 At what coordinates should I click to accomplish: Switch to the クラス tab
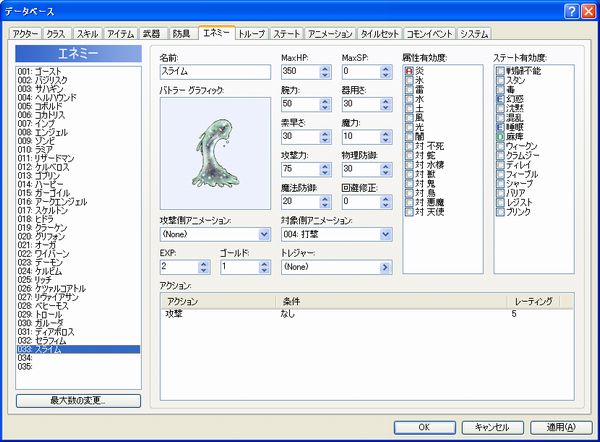pos(56,34)
